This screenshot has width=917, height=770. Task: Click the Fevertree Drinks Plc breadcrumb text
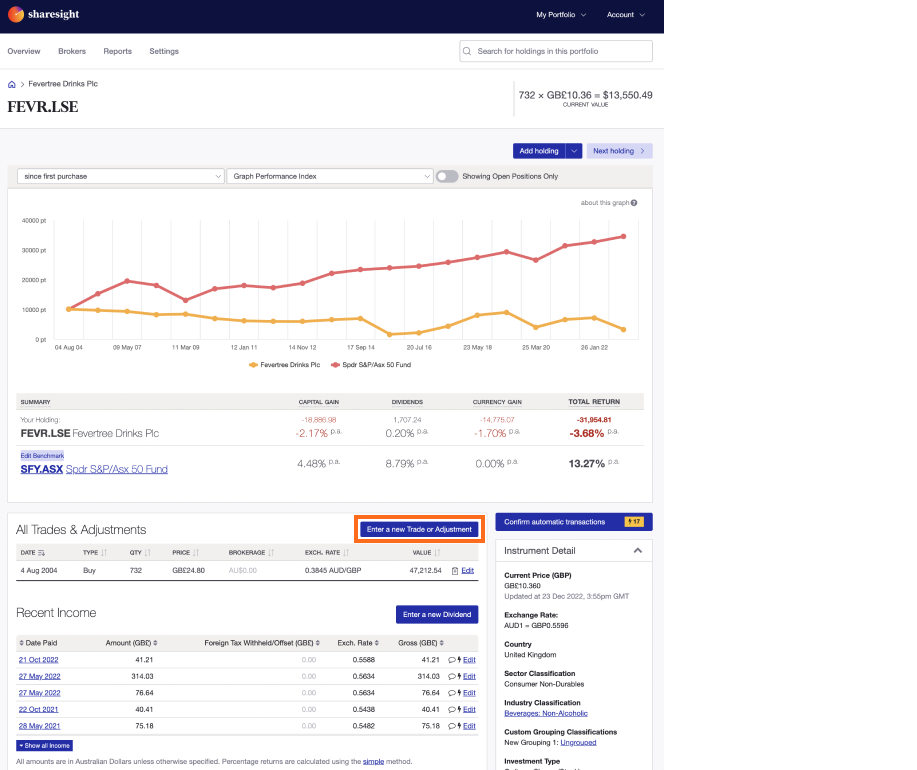pos(63,84)
